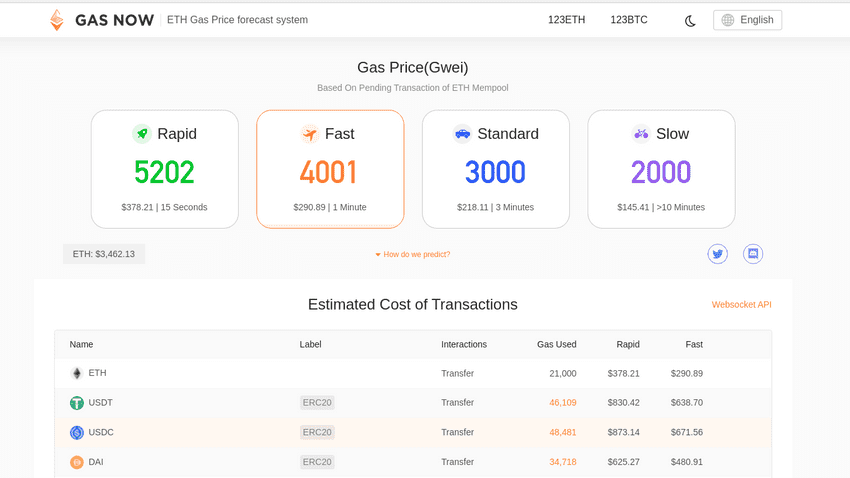Click the globe icon in language button

point(728,20)
